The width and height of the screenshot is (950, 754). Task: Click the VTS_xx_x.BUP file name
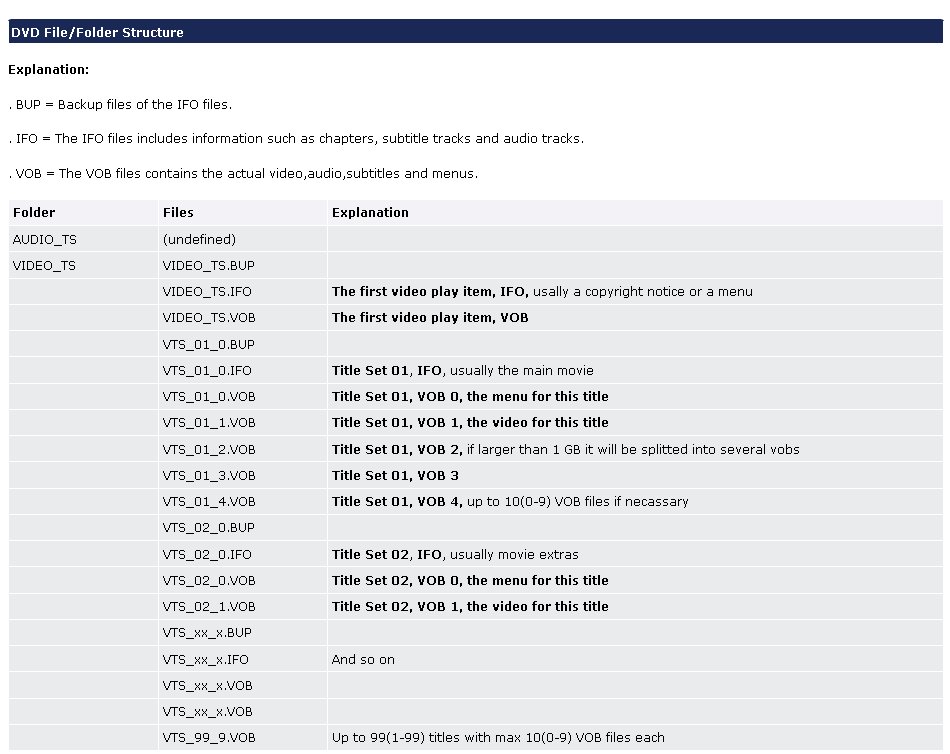point(207,632)
